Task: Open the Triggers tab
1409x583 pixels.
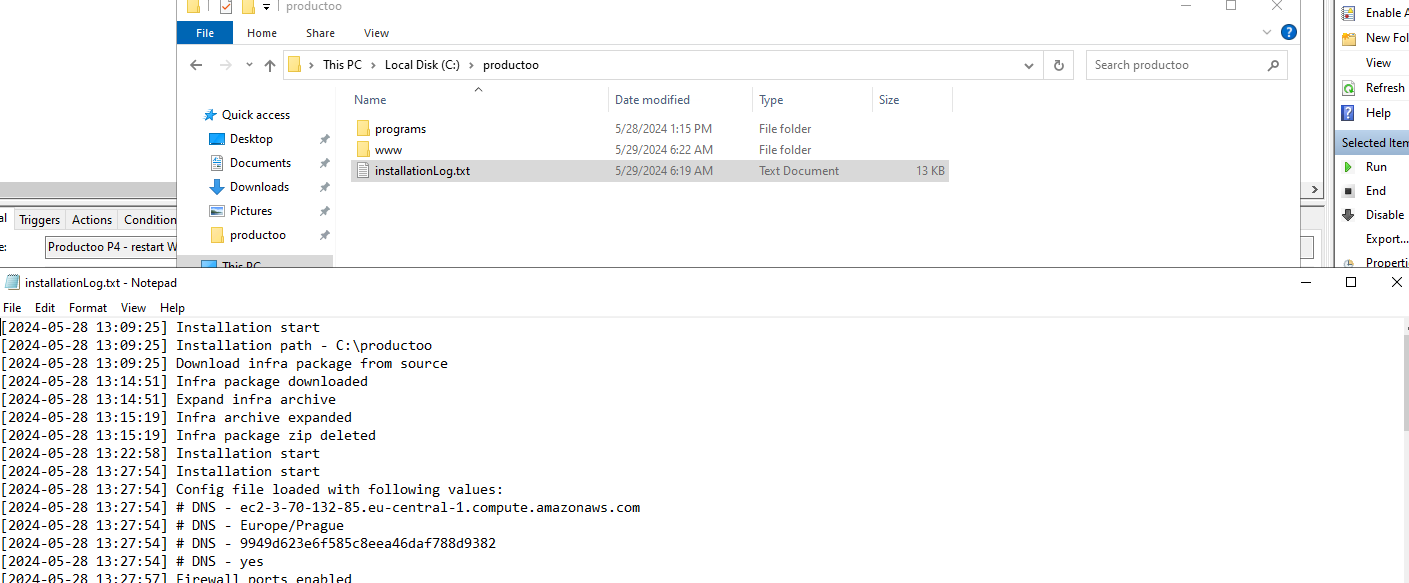Action: [x=40, y=220]
